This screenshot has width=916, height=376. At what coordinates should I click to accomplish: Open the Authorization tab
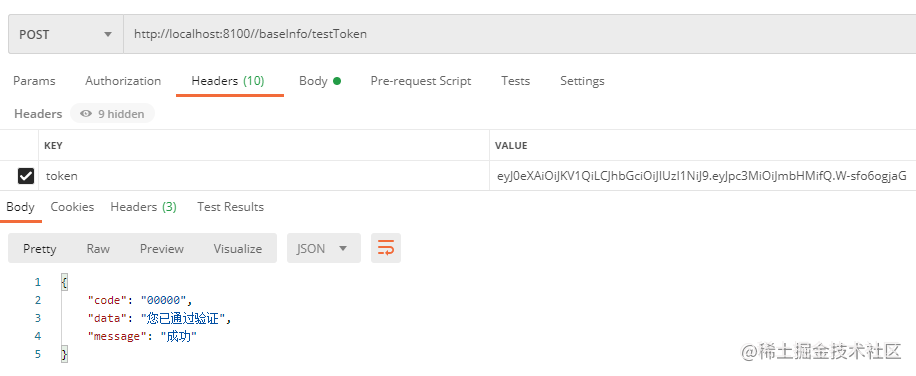point(123,81)
